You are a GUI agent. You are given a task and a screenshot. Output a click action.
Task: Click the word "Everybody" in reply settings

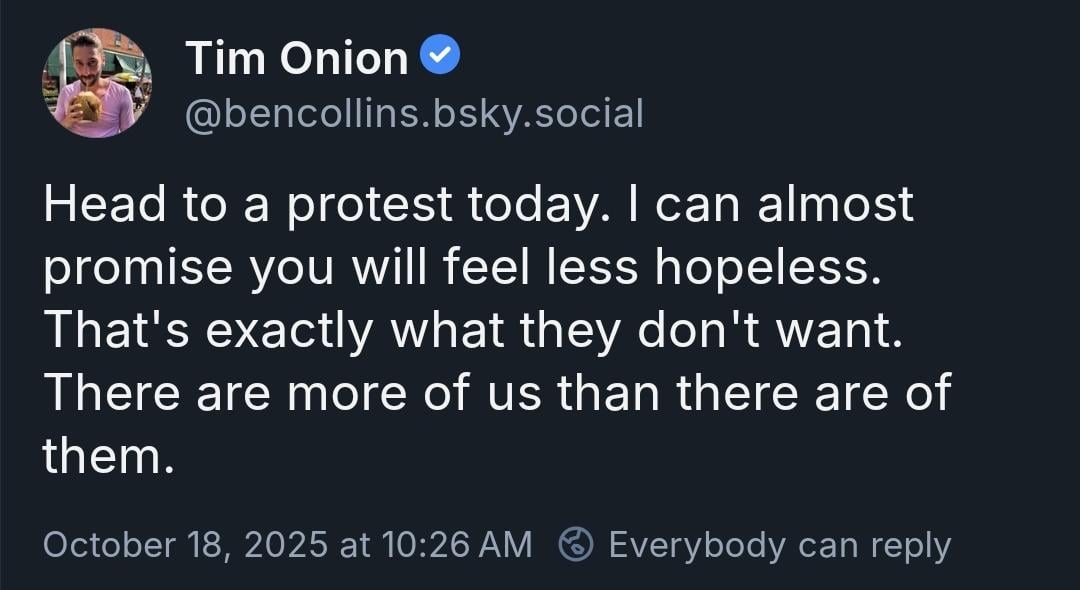[x=696, y=545]
